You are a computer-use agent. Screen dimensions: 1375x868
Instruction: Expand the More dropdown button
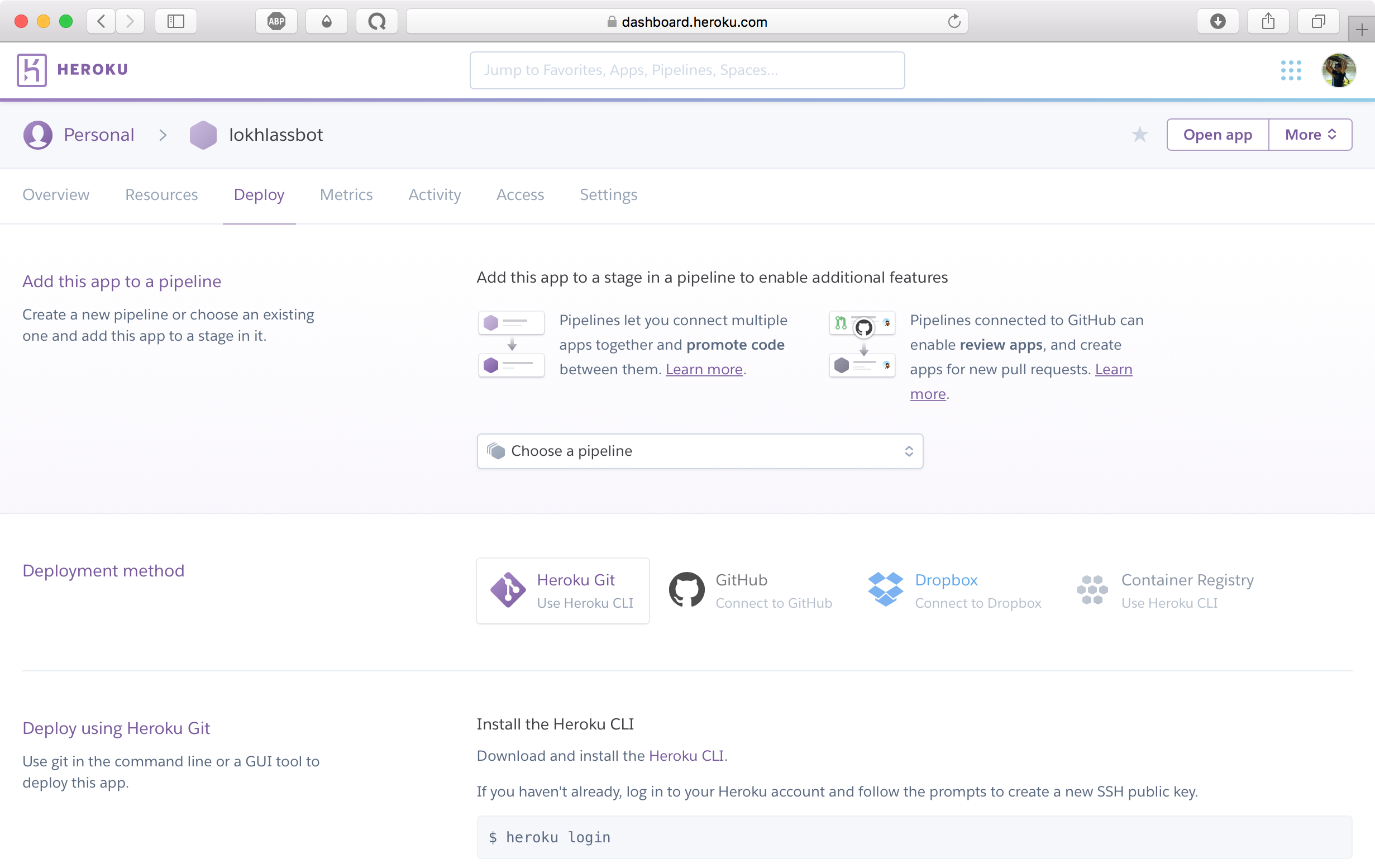coord(1310,135)
